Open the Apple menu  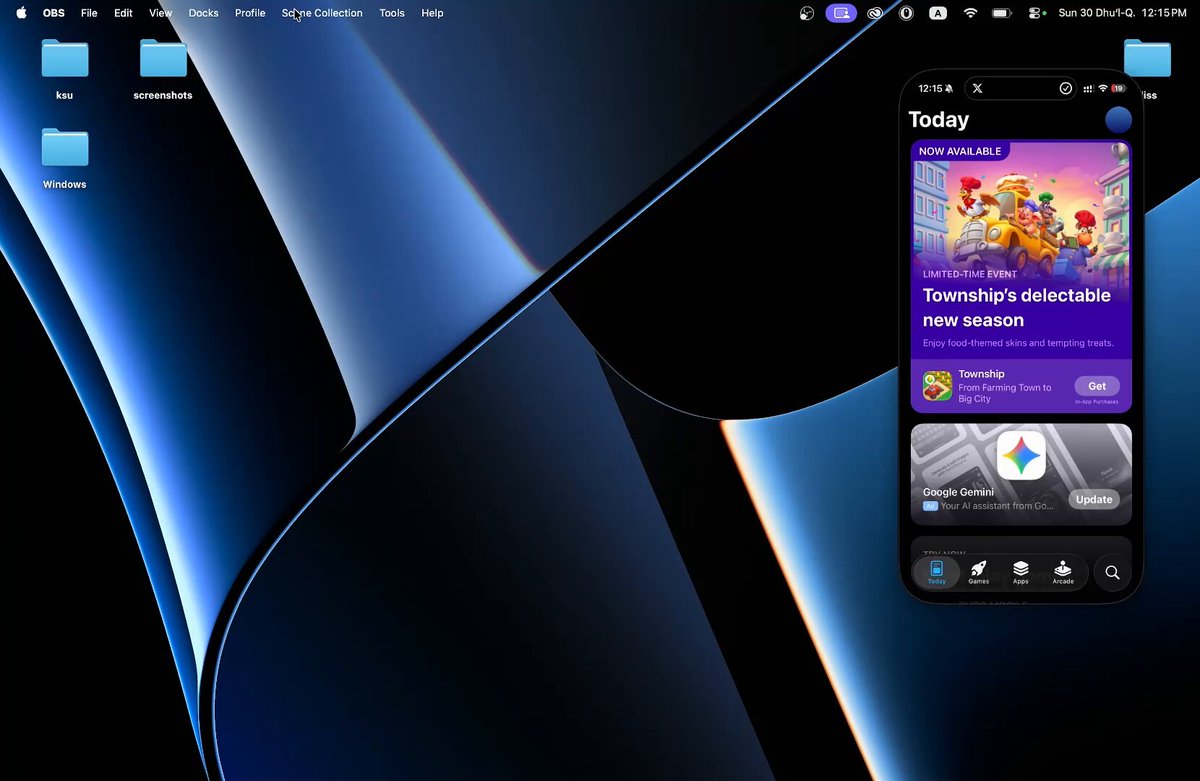click(21, 13)
